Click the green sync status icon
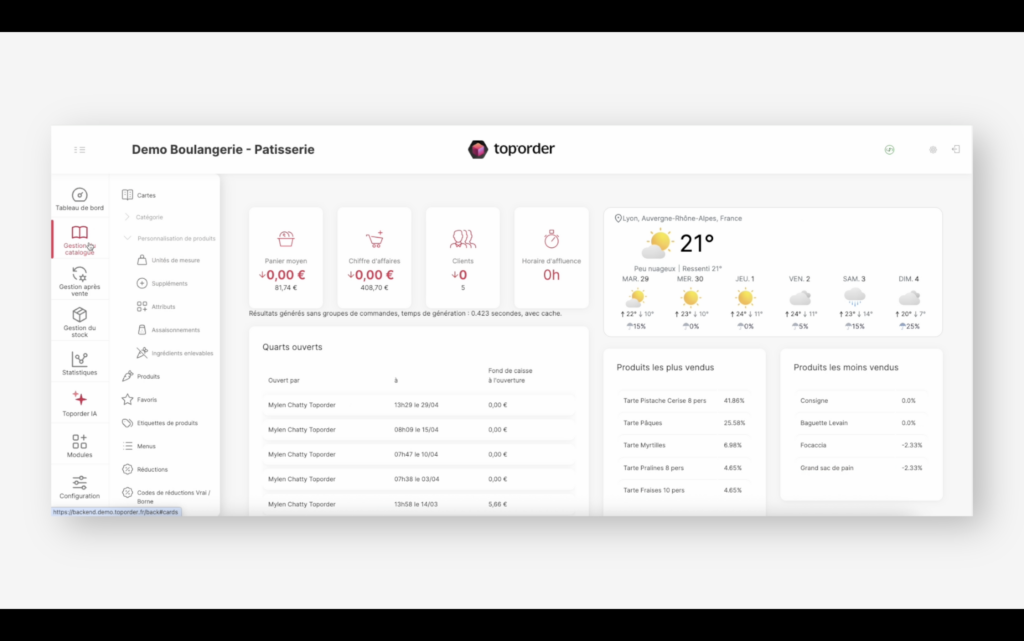 click(889, 149)
